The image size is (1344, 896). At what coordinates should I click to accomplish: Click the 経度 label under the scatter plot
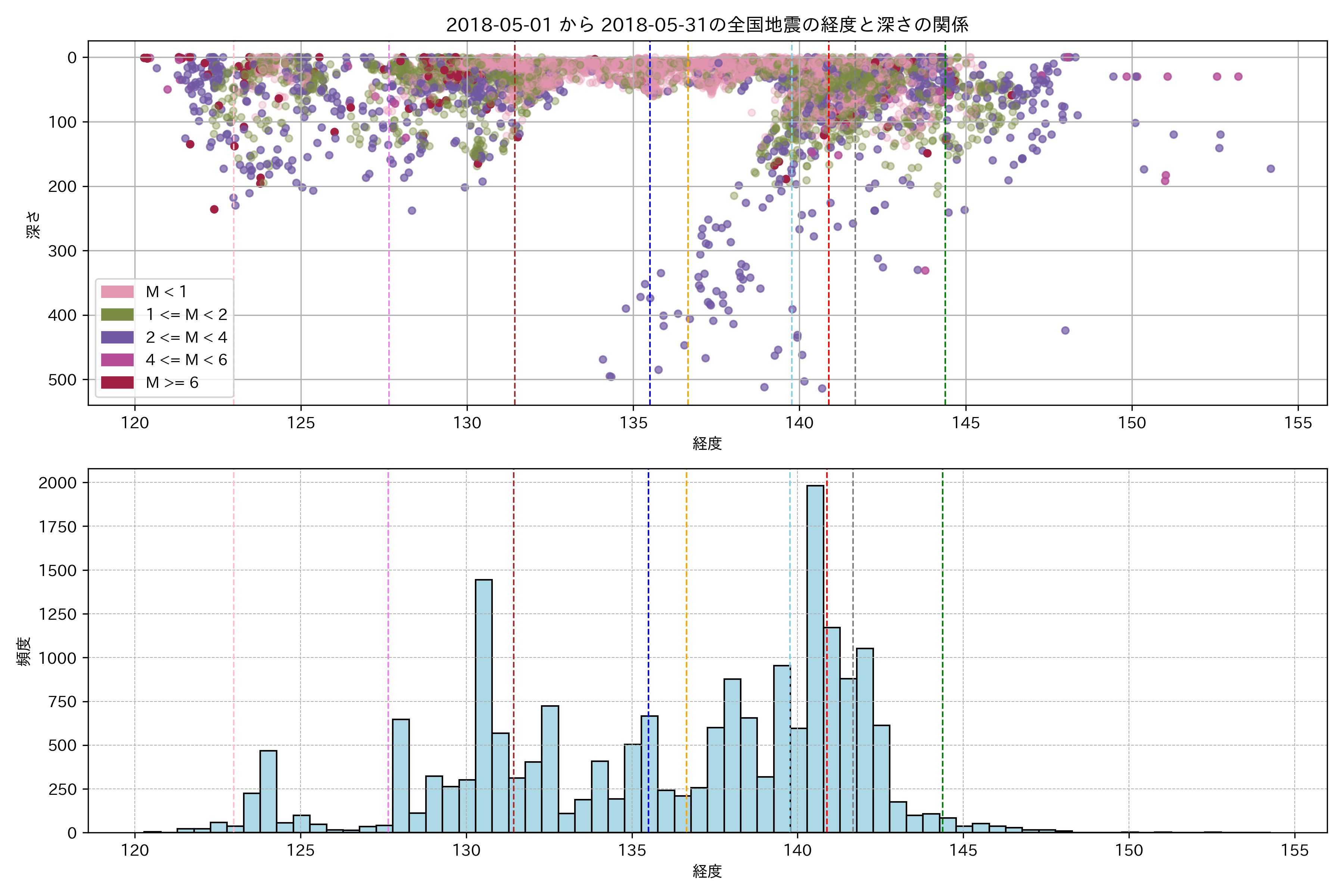pos(707,444)
